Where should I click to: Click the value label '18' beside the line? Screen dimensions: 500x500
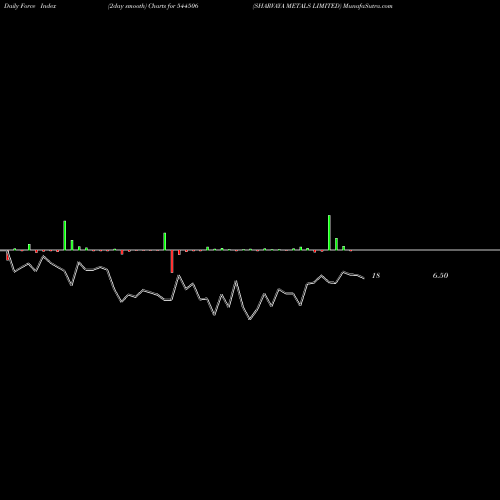pos(376,275)
